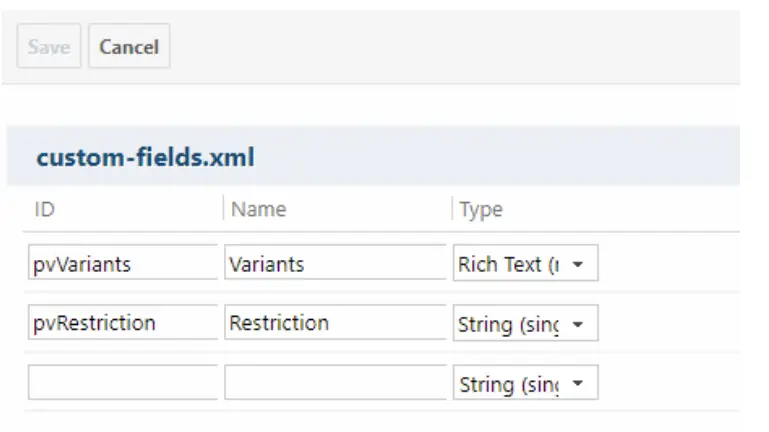Click the arrow on Restriction type selector

(578, 324)
